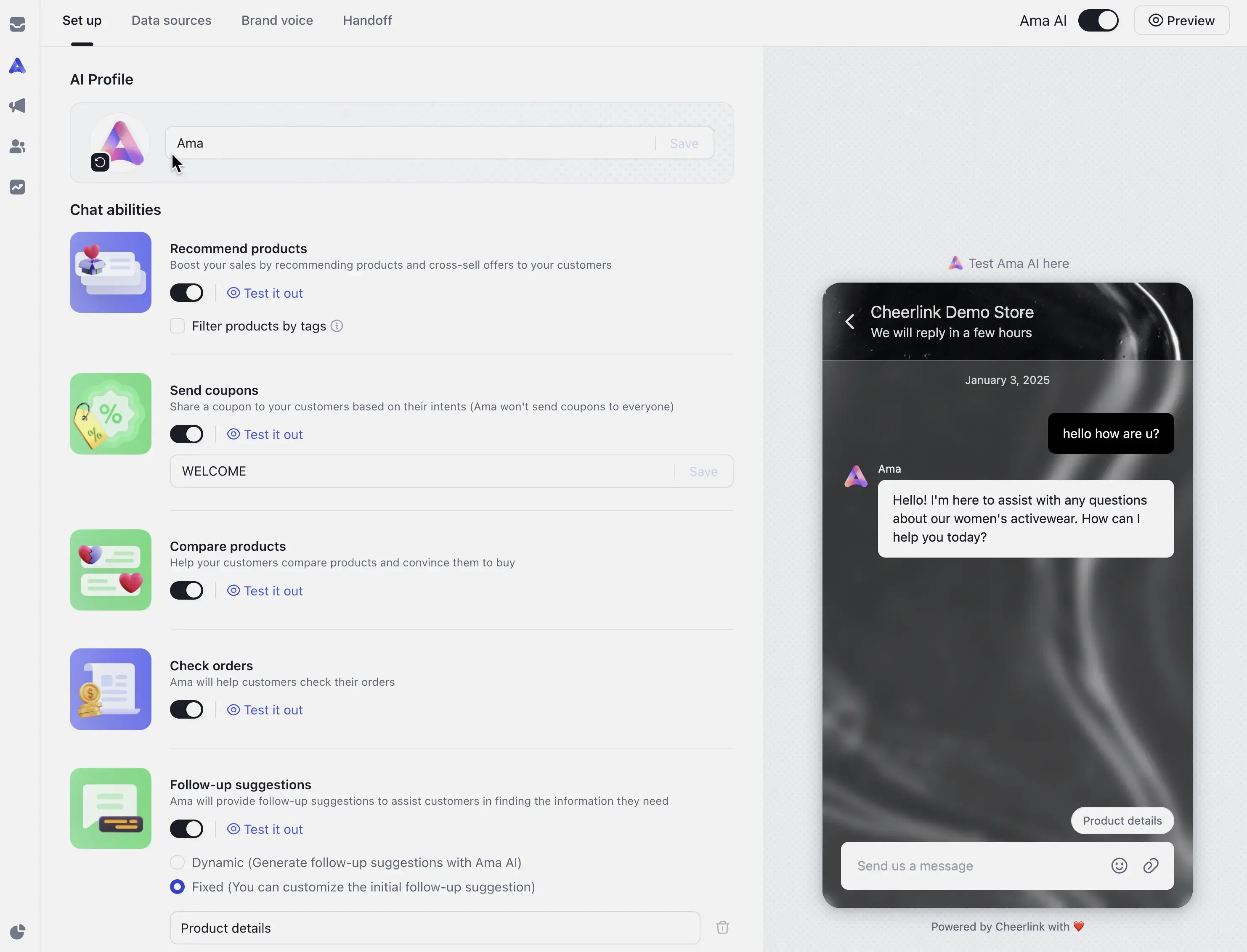This screenshot has width=1247, height=952.
Task: Toggle the Ama AI switch in the header
Action: click(x=1098, y=21)
